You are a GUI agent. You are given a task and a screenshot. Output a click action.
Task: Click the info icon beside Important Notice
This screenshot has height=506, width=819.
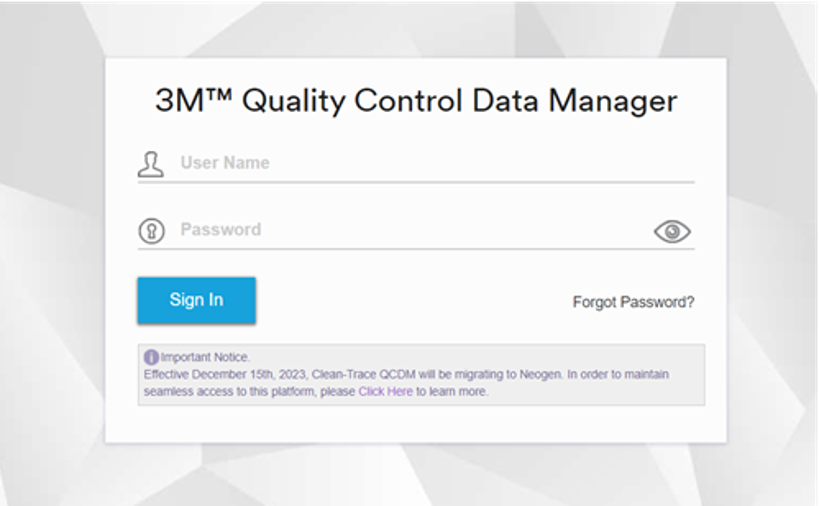click(x=151, y=357)
